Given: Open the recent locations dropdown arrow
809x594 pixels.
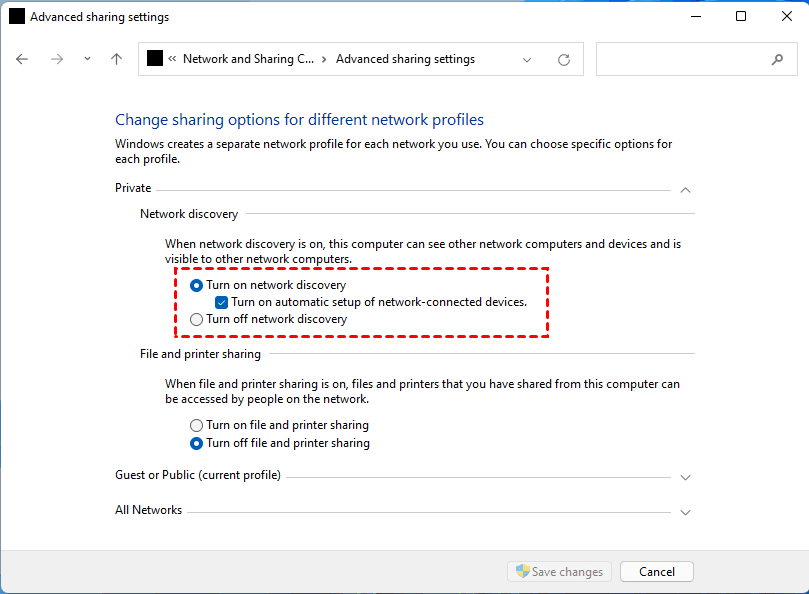Looking at the screenshot, I should pos(87,59).
